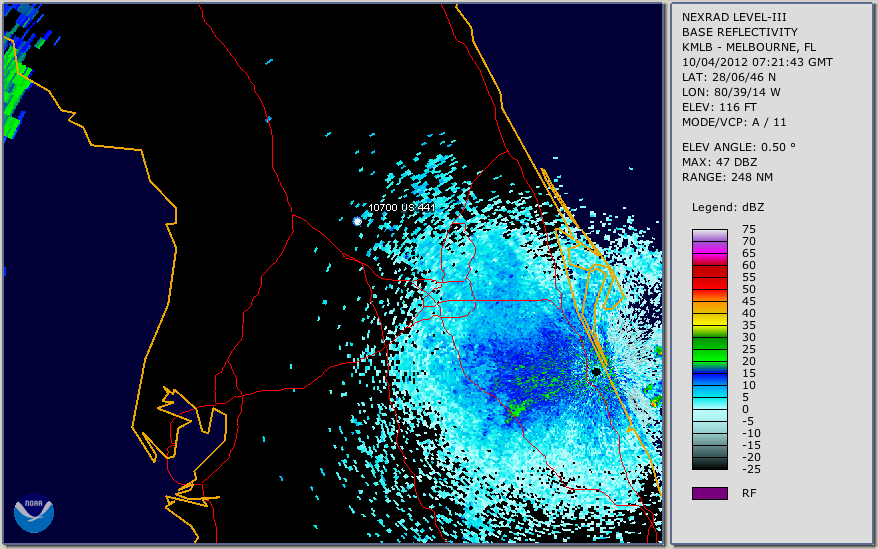Click the "NEXRAD LEVEL-III" title text

click(x=734, y=17)
